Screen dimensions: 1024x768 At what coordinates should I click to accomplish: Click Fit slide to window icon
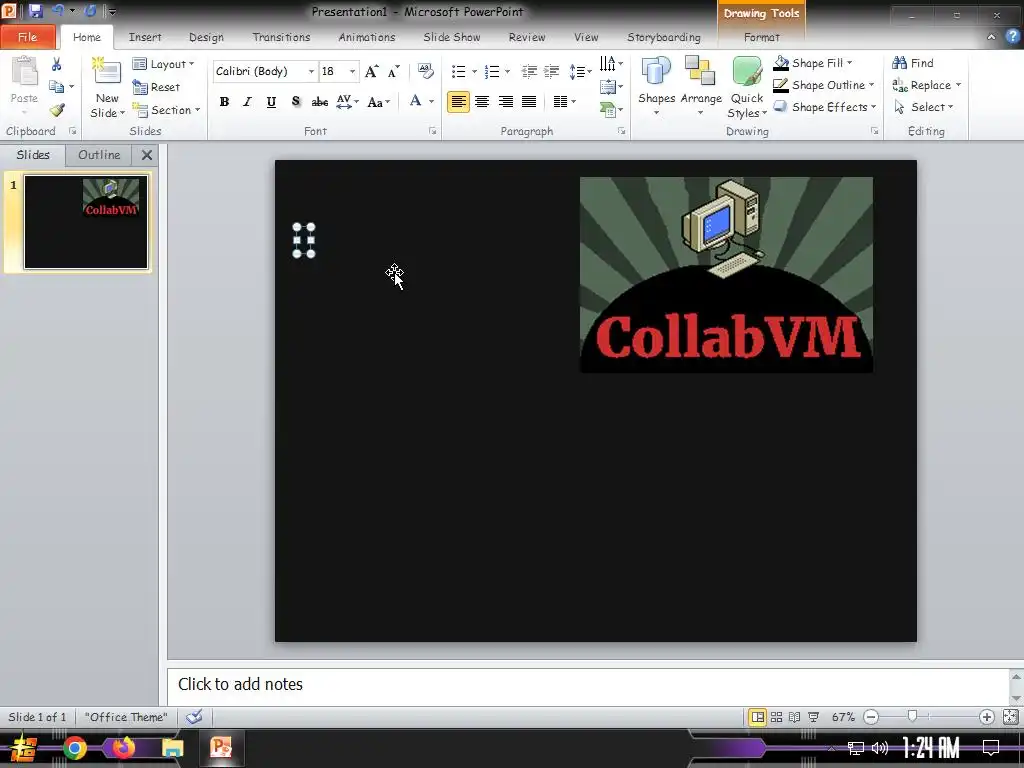pos(1010,717)
